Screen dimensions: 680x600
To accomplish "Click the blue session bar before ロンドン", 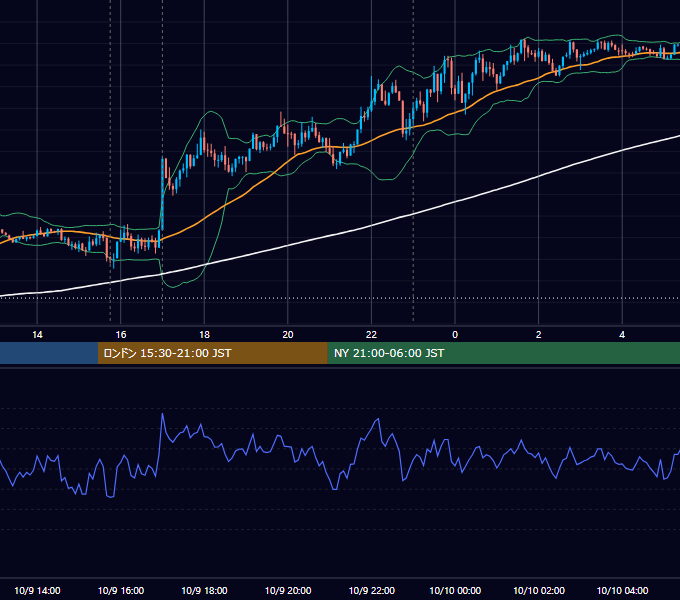I will tap(49, 353).
